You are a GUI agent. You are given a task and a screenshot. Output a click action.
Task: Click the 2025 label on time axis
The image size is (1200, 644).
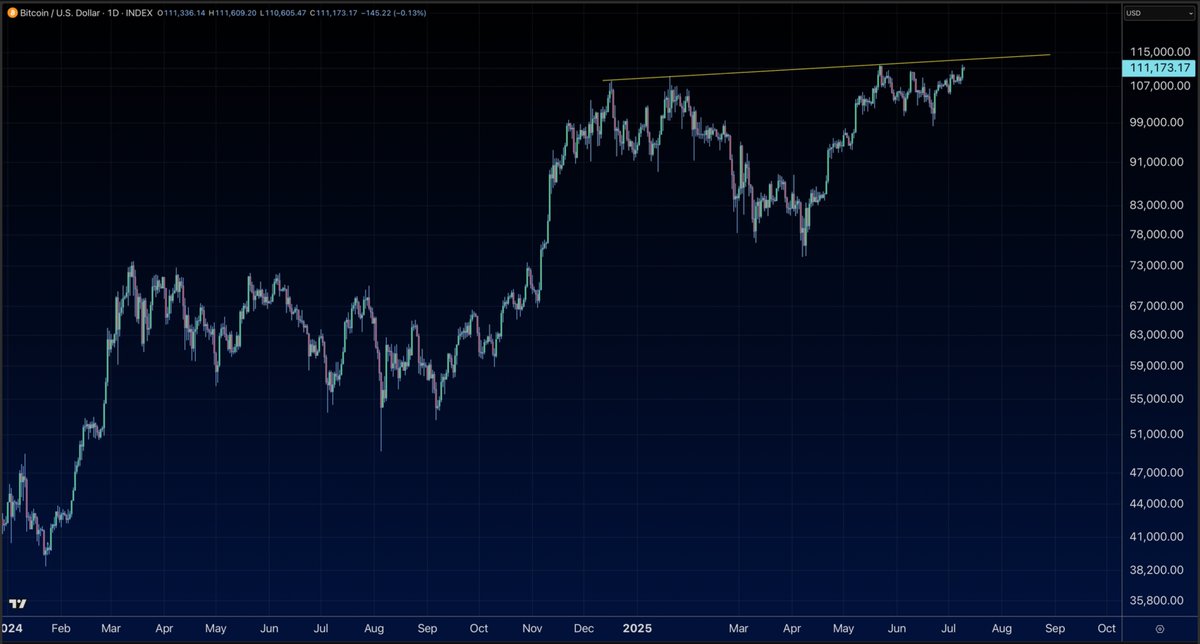[637, 629]
